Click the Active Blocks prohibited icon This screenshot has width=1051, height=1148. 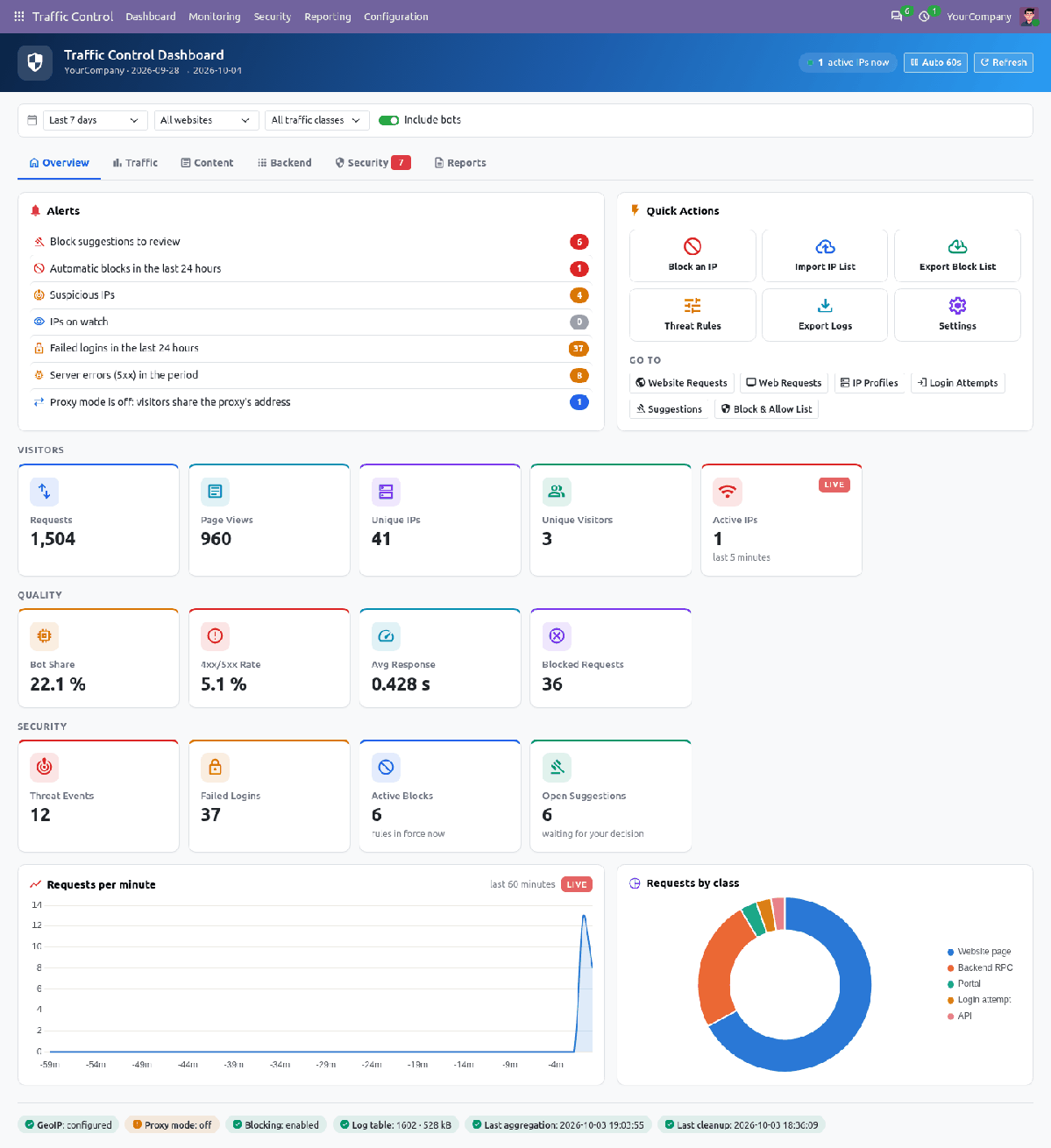point(386,768)
